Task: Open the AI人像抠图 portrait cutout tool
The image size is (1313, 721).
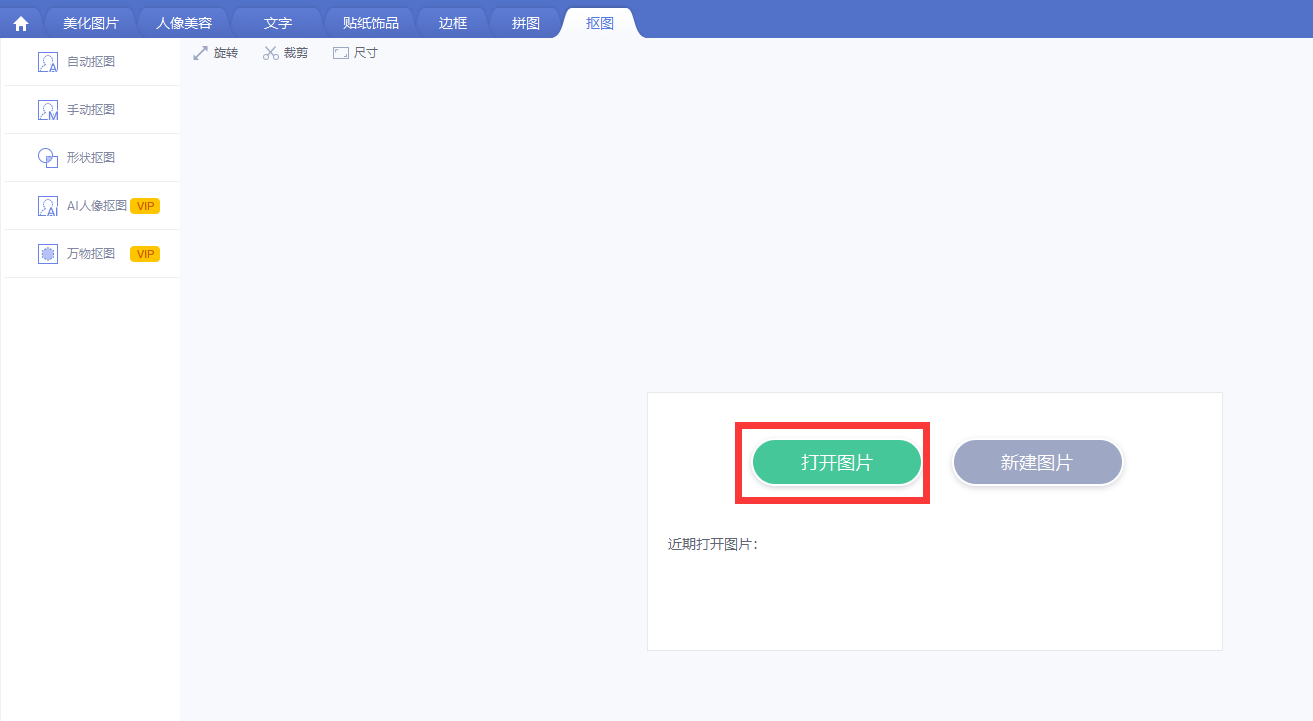Action: click(95, 206)
